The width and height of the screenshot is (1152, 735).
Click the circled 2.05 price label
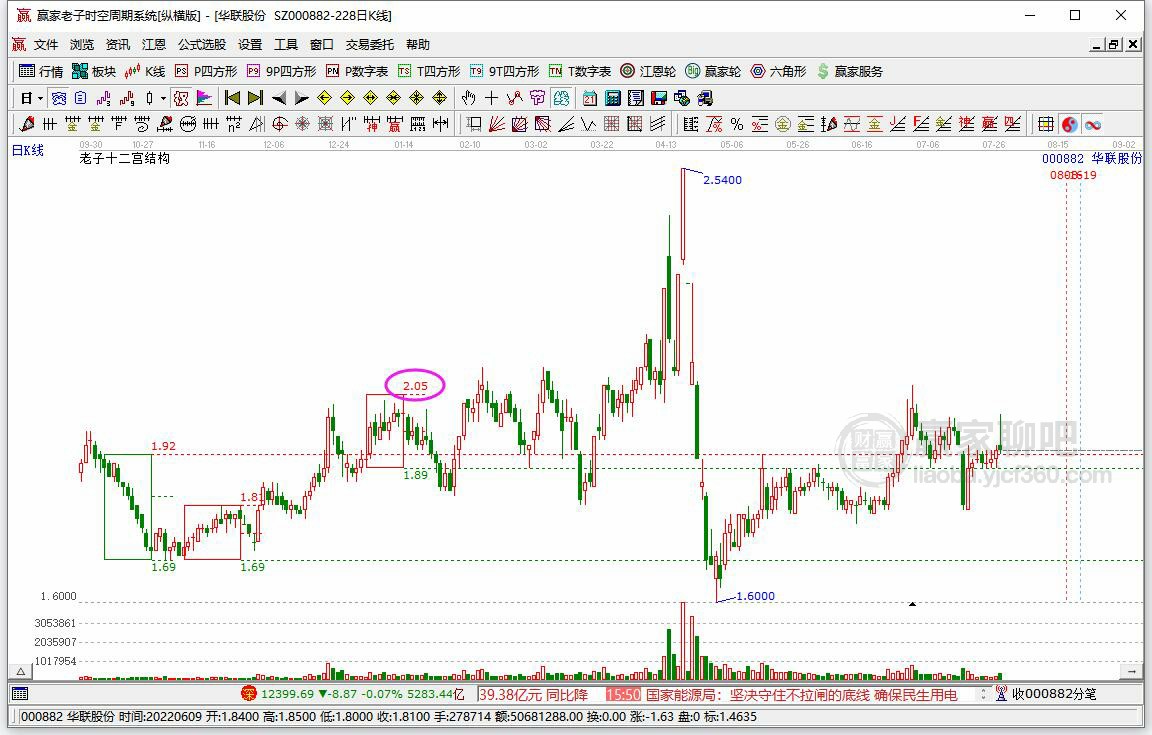click(x=415, y=386)
